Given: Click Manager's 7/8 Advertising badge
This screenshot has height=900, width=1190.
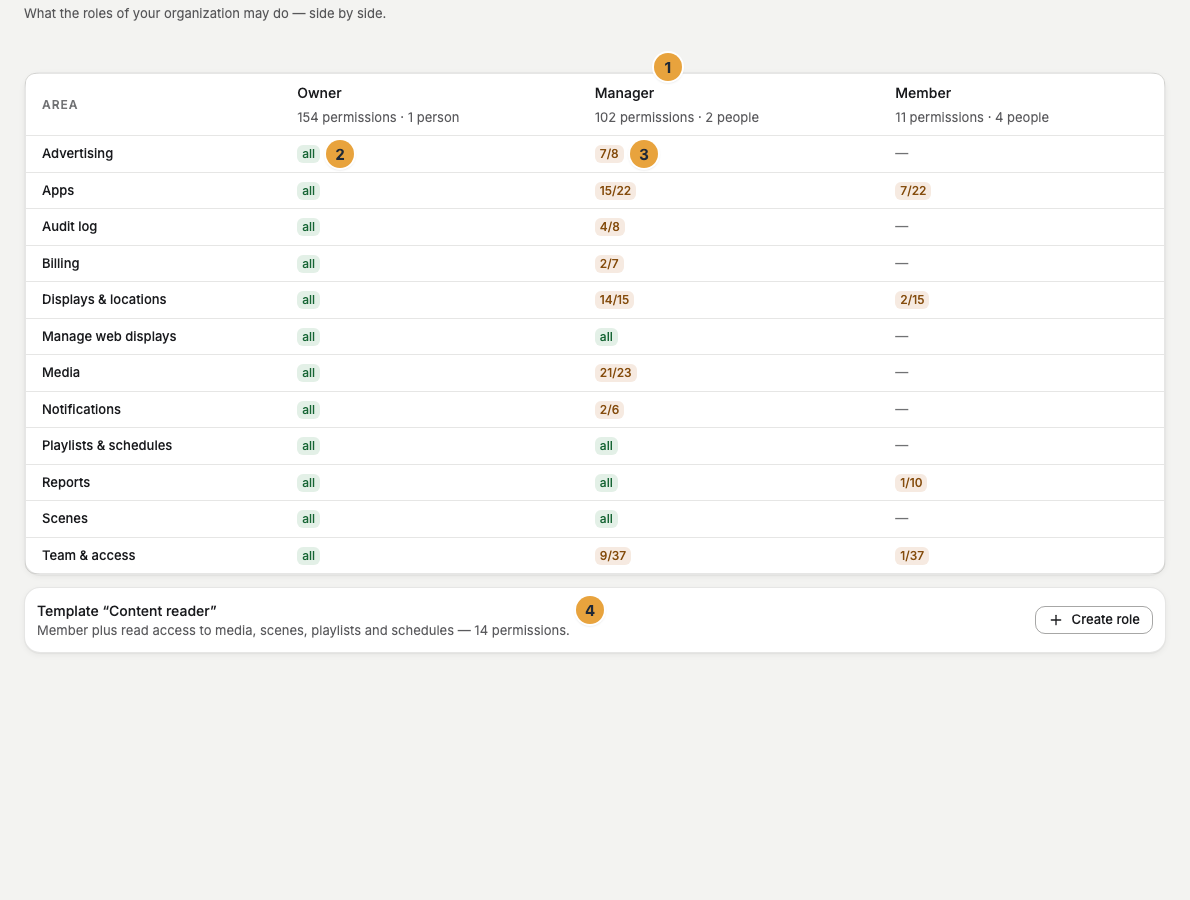Looking at the screenshot, I should [x=609, y=154].
